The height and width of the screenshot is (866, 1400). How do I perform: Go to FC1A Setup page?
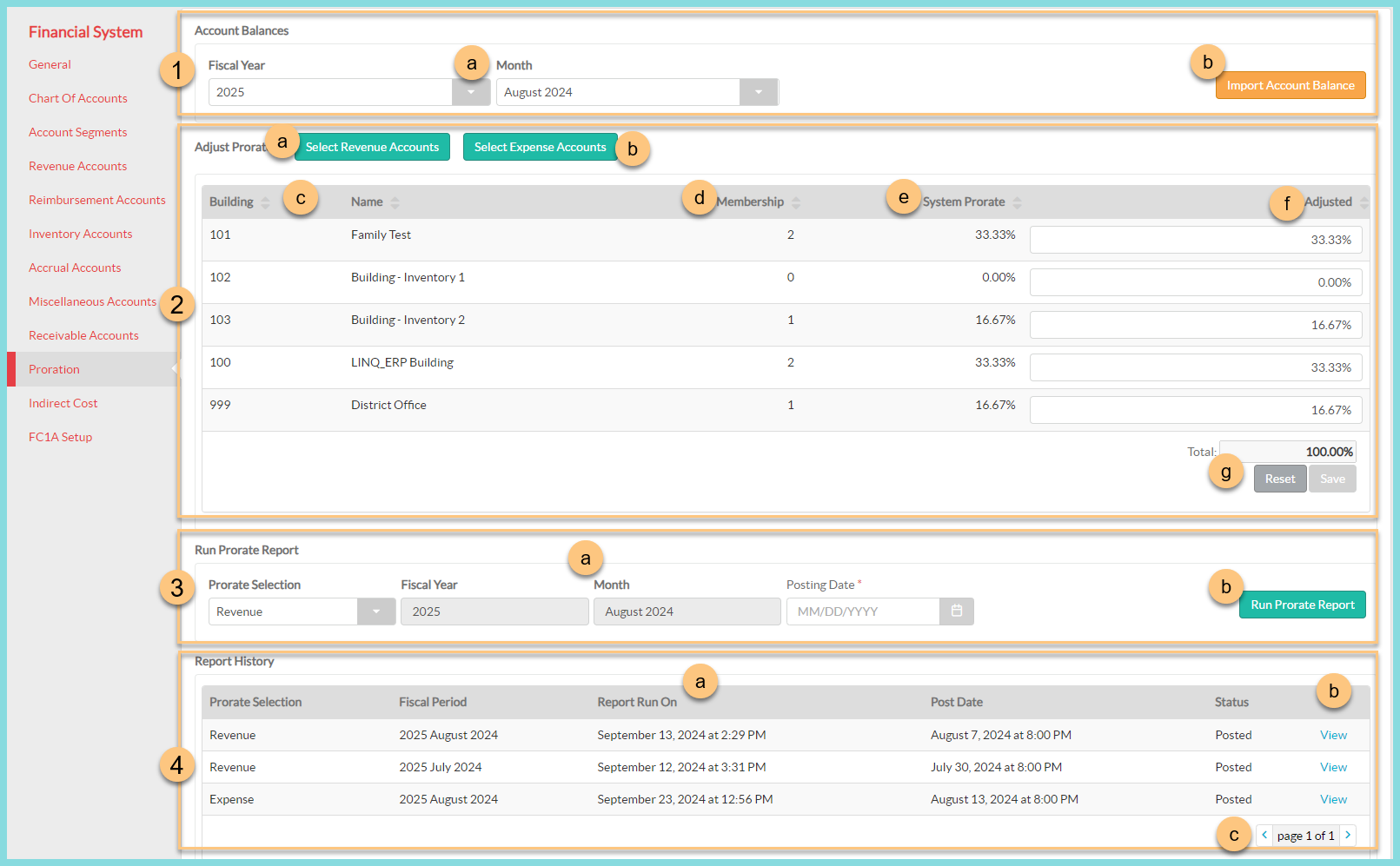coord(60,437)
